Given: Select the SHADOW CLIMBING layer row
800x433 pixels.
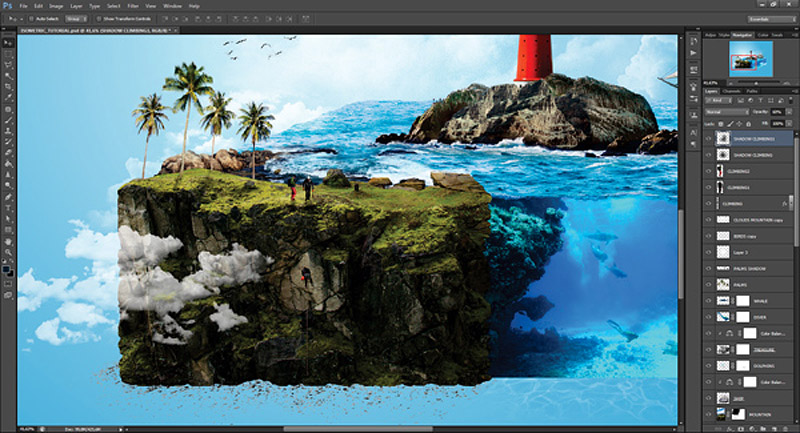Looking at the screenshot, I should coord(748,155).
